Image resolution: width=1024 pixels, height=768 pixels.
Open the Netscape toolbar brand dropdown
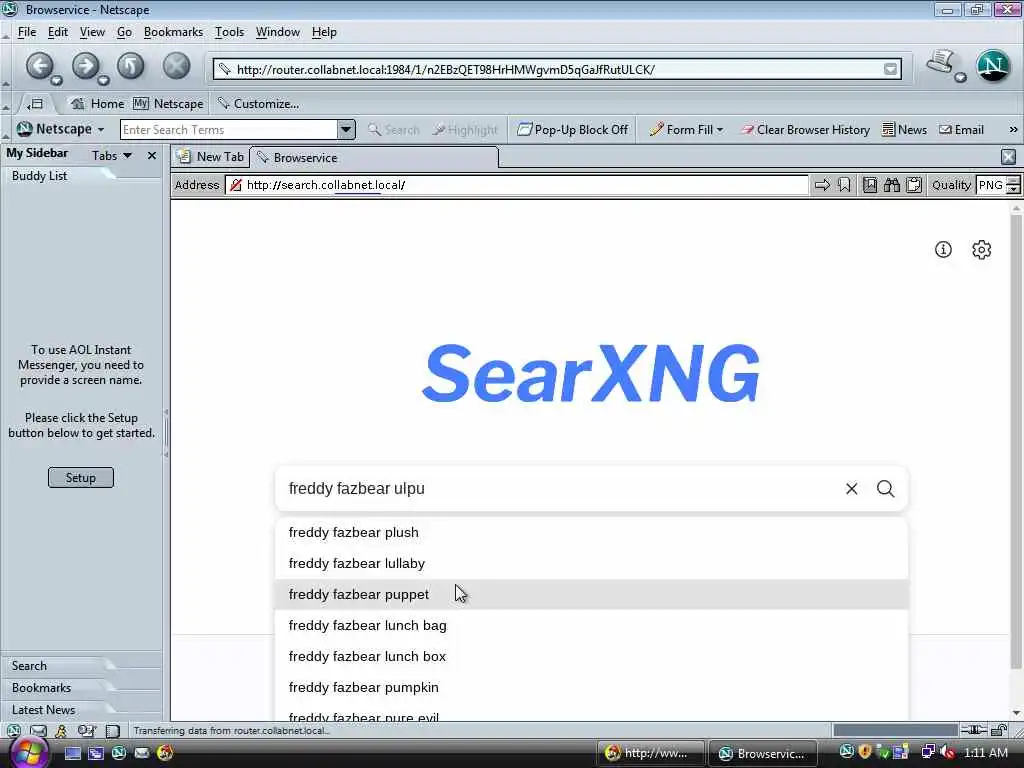coord(101,130)
